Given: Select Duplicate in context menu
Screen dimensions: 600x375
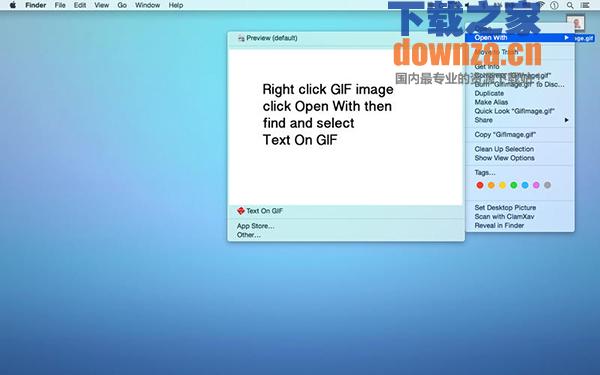Looking at the screenshot, I should click(489, 93).
